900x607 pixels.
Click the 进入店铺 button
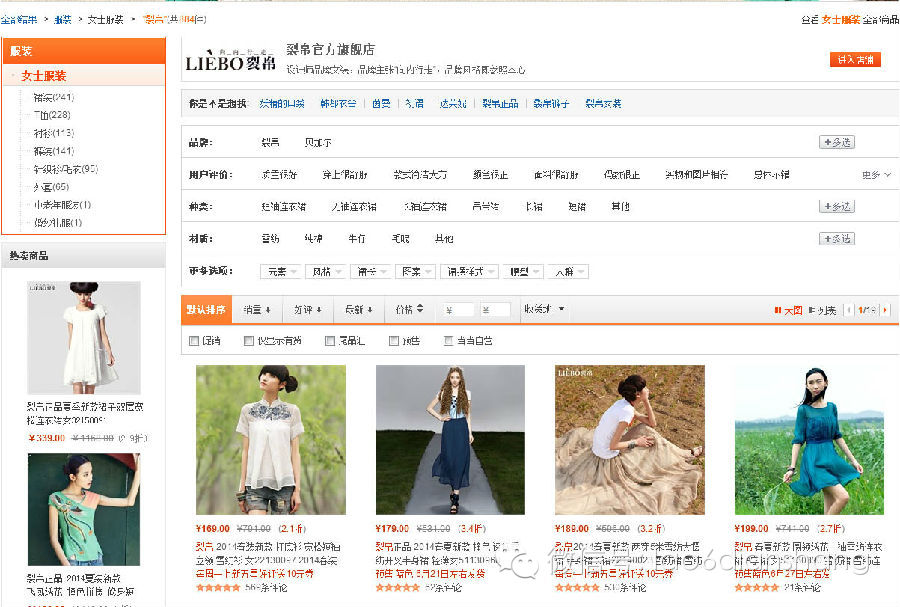tap(855, 60)
